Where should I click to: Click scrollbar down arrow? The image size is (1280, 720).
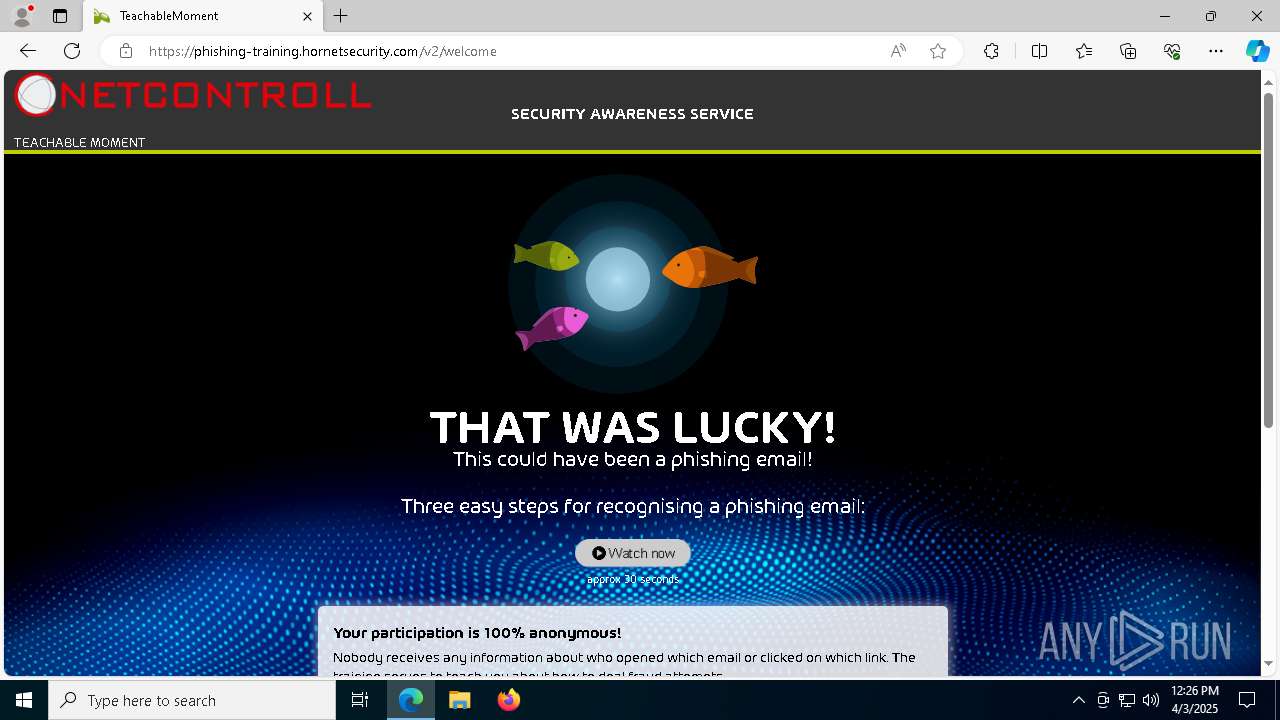[1269, 663]
